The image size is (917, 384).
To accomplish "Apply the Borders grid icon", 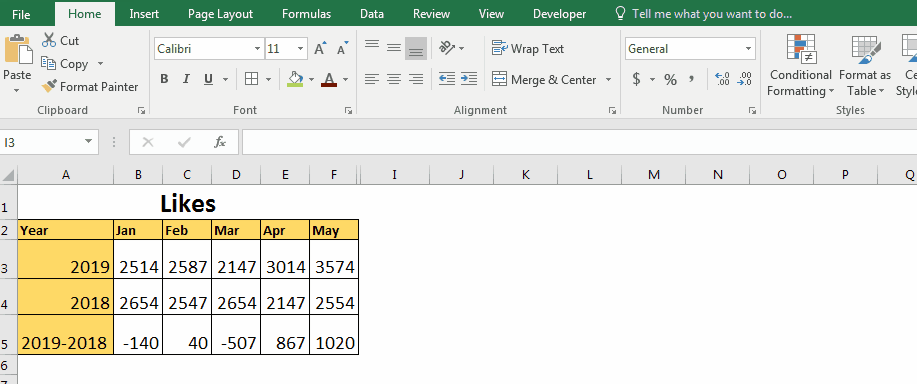I will click(251, 79).
